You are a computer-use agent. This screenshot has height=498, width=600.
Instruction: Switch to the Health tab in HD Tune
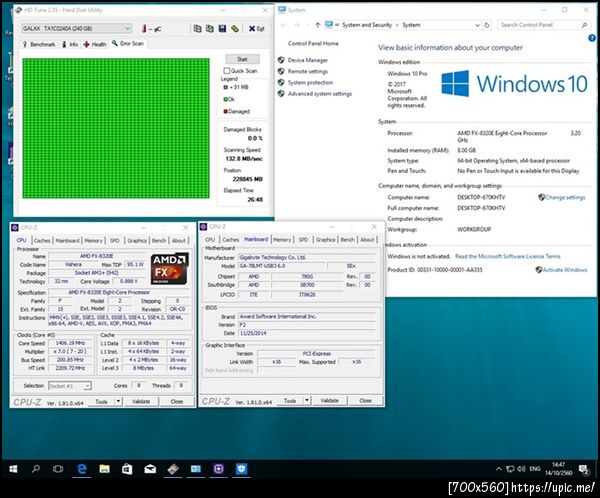tap(95, 44)
